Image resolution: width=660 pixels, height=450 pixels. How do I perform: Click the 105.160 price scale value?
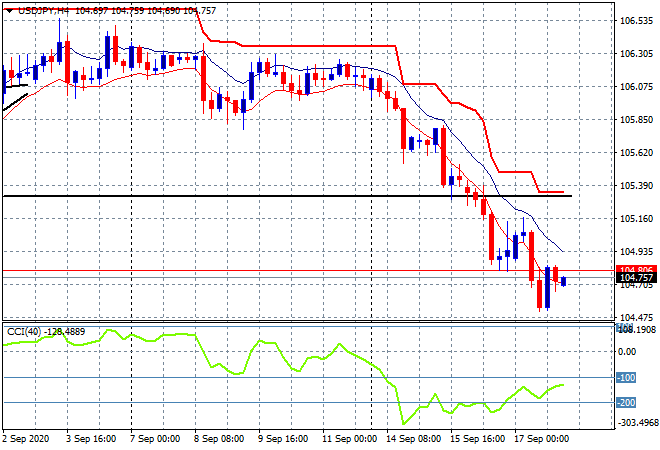click(636, 218)
